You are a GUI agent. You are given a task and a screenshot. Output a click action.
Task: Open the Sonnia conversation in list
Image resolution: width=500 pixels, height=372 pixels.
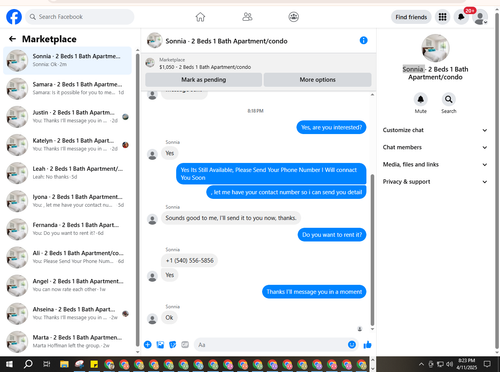click(67, 61)
